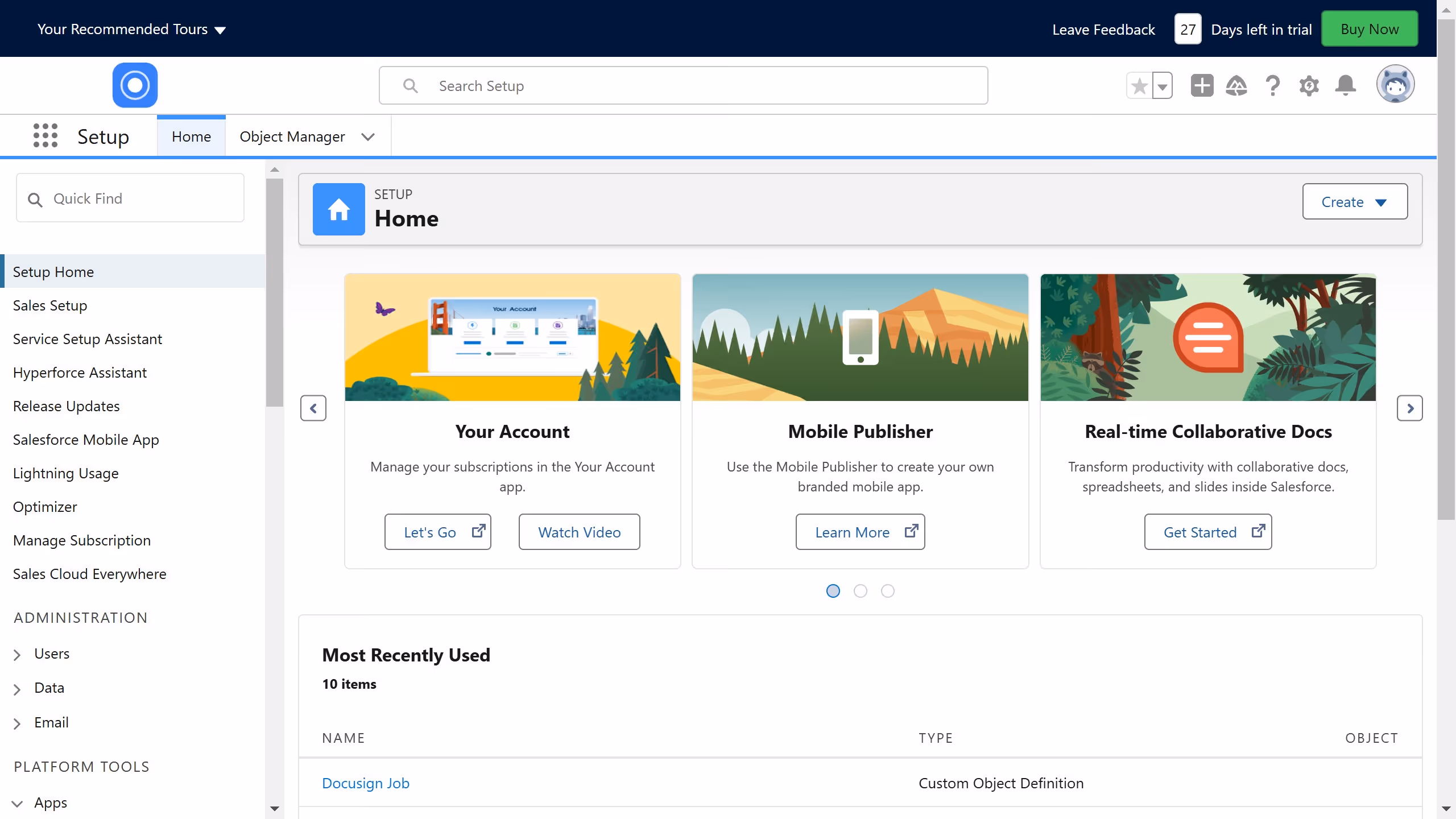Screen dimensions: 1456x819
Task: Click the Quick Create plus icon
Action: pos(1201,85)
